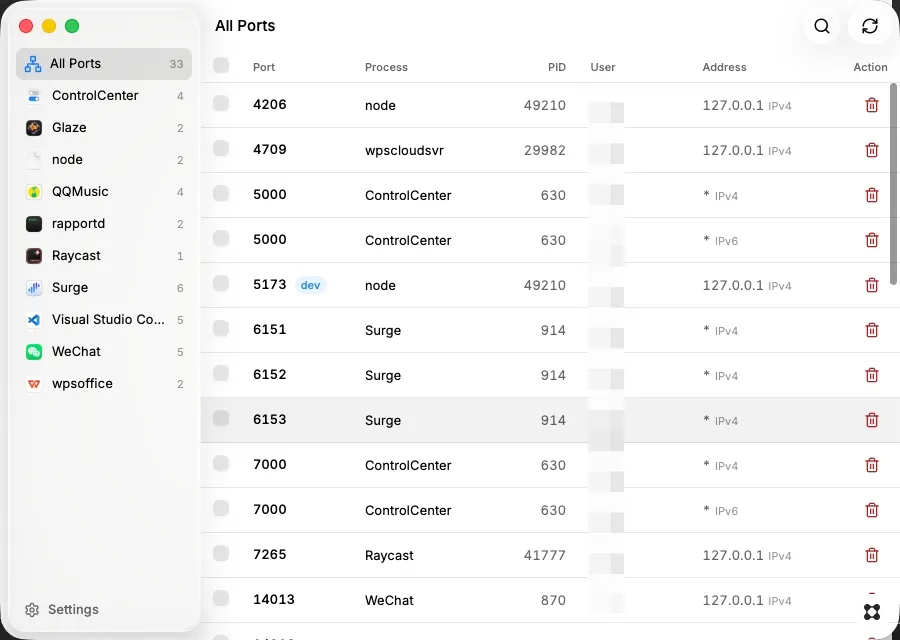Click the 127.0.0.1 address of port 7265
Viewport: 900px width, 640px height.
pos(733,556)
